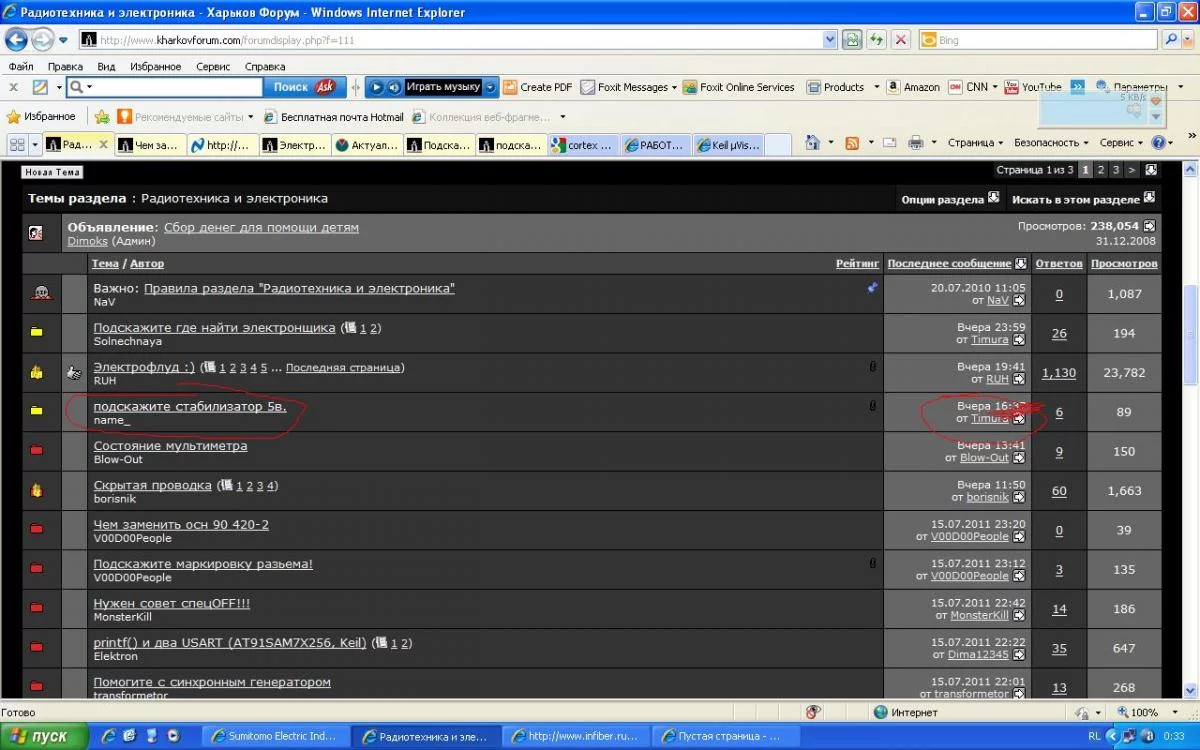The height and width of the screenshot is (750, 1200).
Task: Open Бесплатная почта Hotmail favorites link
Action: click(x=334, y=116)
